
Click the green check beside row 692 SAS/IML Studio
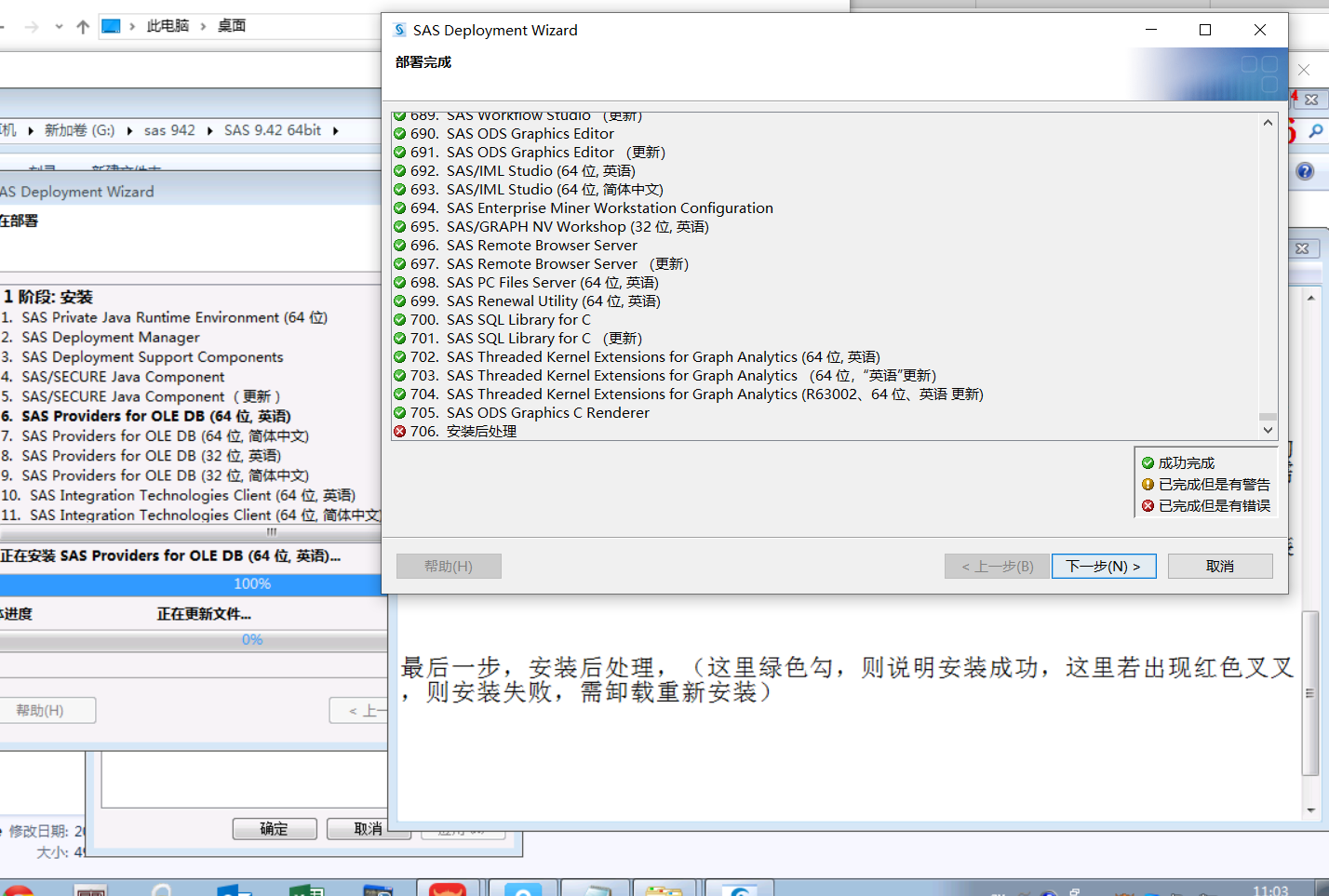[400, 170]
